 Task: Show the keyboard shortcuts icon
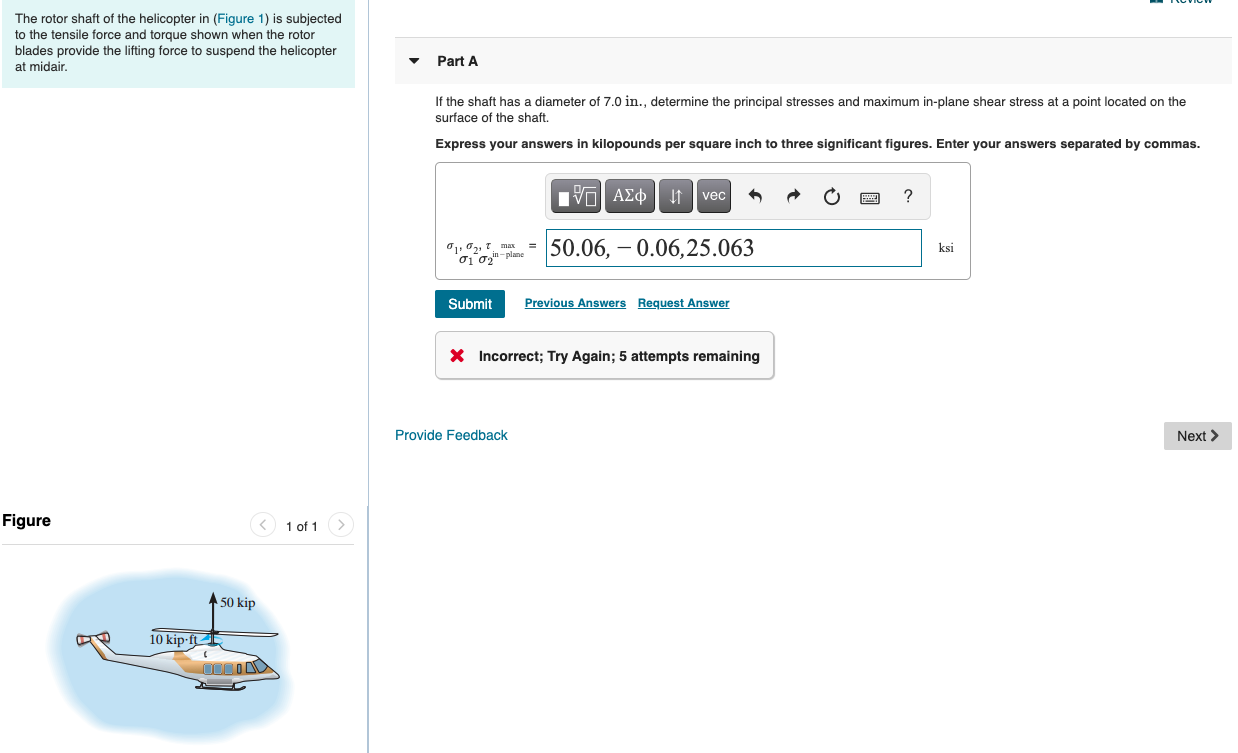(869, 197)
